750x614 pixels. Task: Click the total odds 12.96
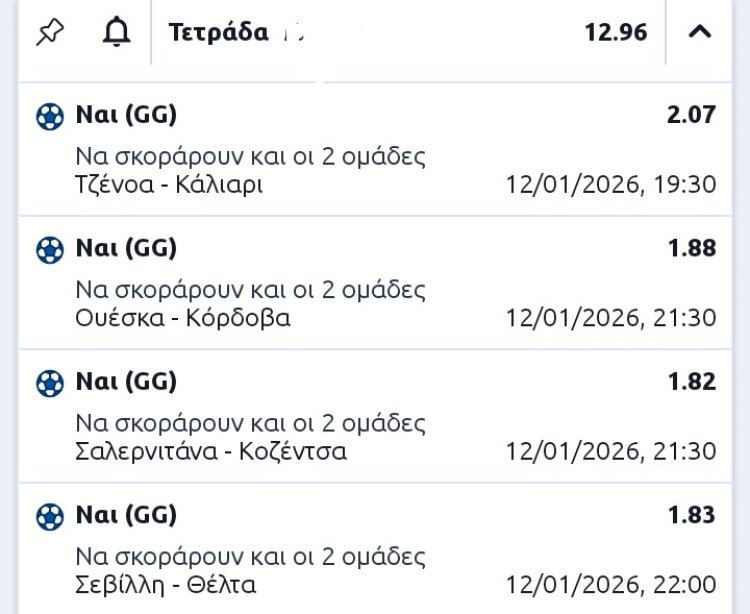(x=616, y=32)
